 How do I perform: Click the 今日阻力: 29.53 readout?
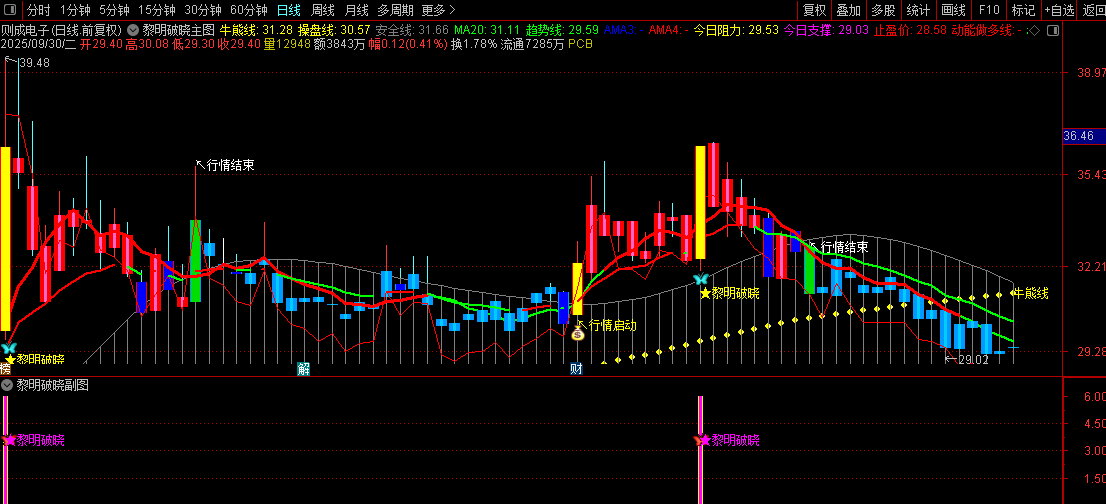[x=736, y=30]
